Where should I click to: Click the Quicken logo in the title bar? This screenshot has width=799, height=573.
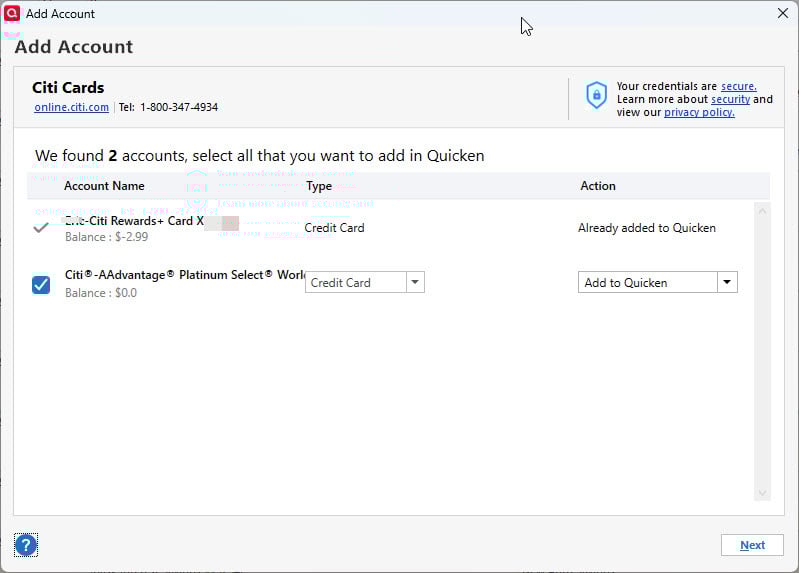click(12, 13)
